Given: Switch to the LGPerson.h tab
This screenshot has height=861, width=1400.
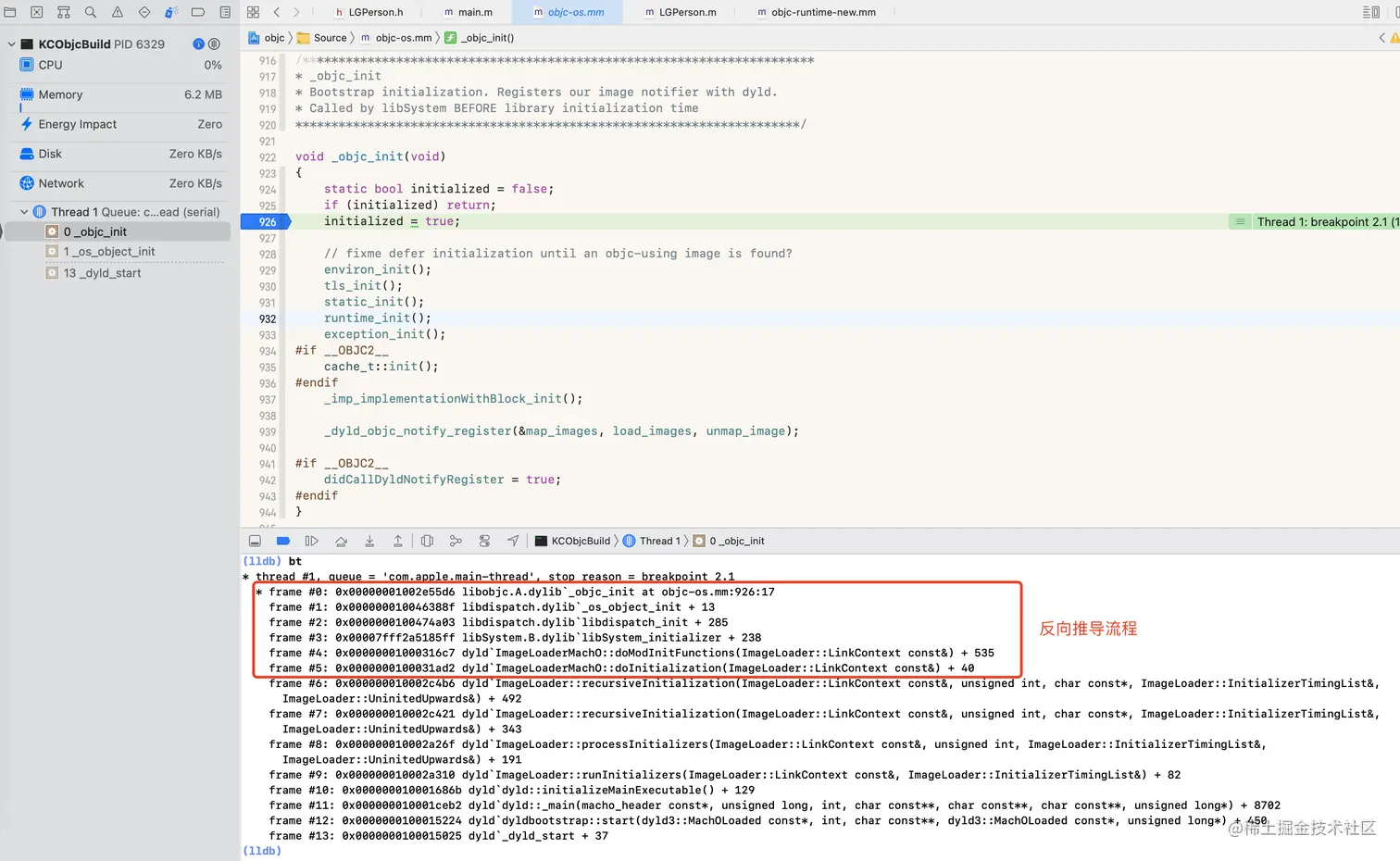Looking at the screenshot, I should (369, 12).
